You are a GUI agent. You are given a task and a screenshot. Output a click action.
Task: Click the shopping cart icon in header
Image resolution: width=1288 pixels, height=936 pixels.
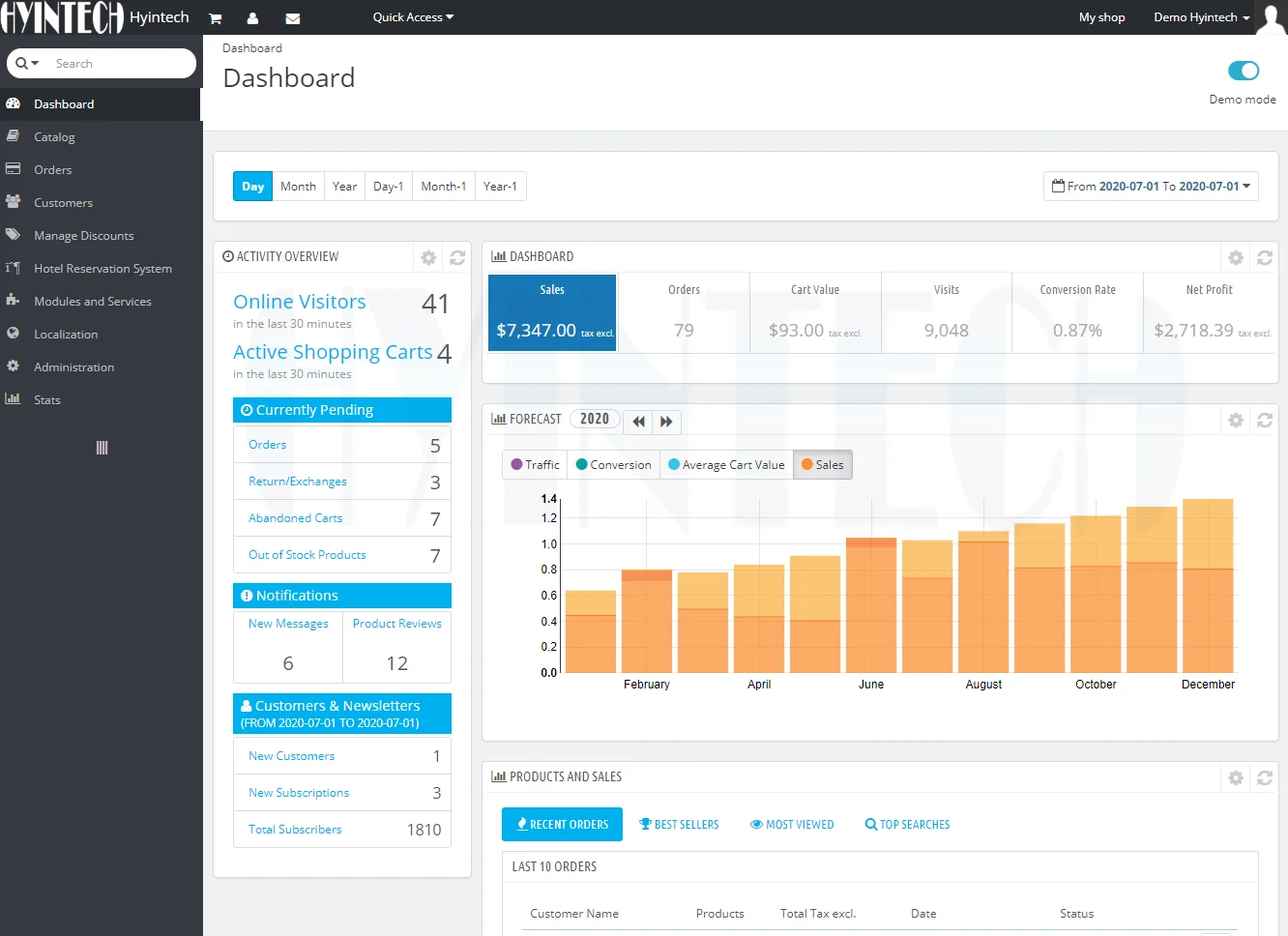coord(216,18)
